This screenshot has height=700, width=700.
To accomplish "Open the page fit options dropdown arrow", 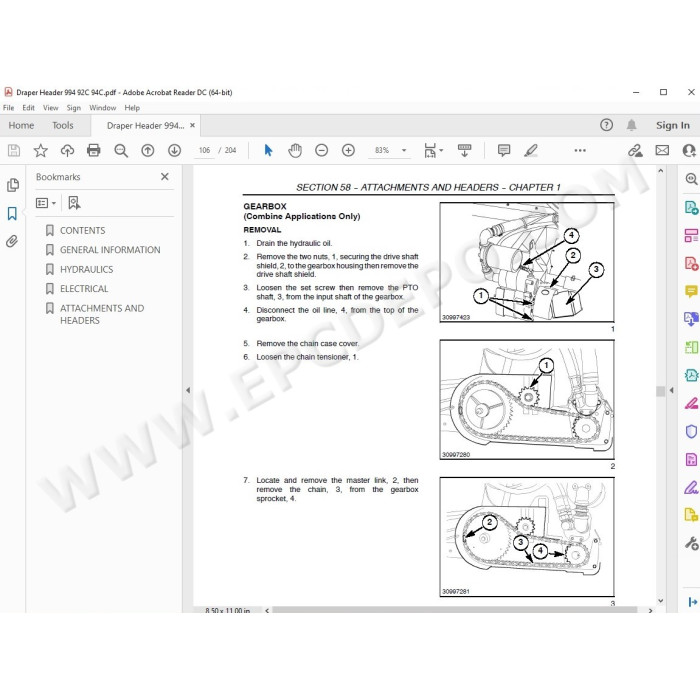I will (441, 150).
